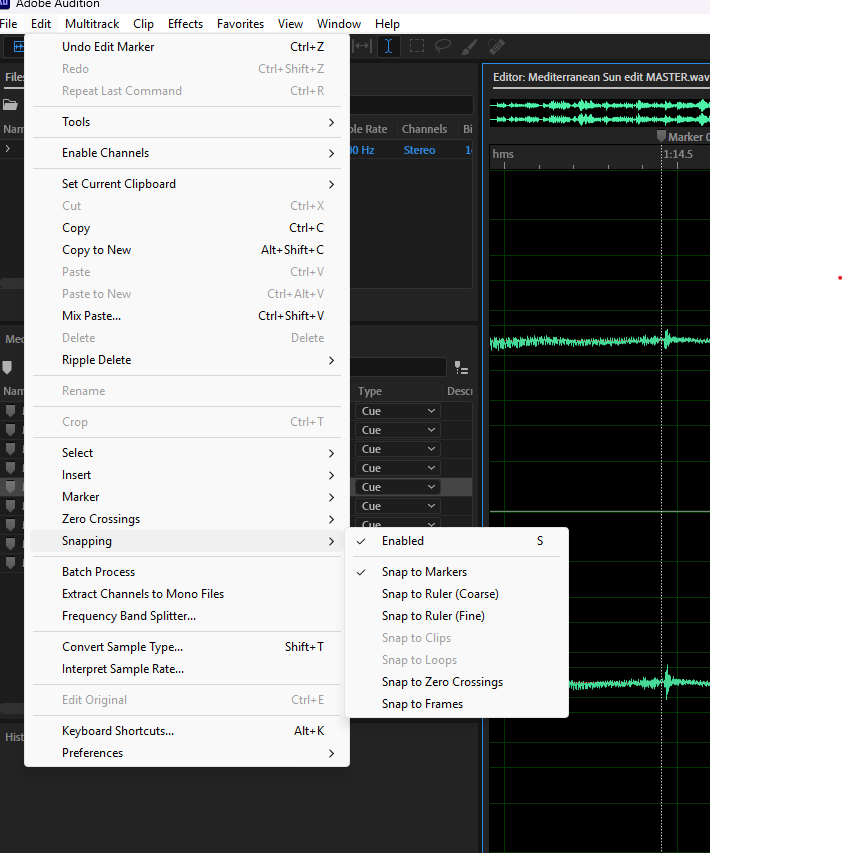Click the Stereo channel value
Image resolution: width=843 pixels, height=853 pixels.
(419, 150)
